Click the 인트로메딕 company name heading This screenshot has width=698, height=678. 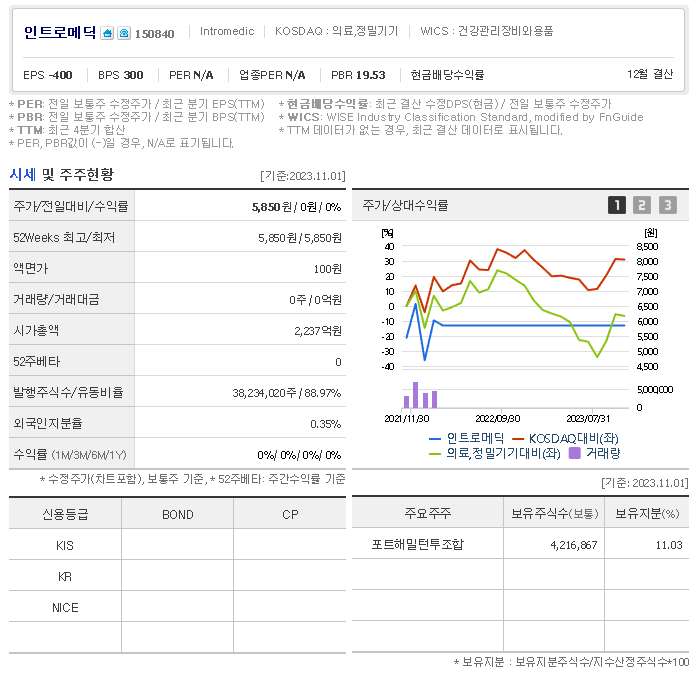tap(60, 32)
